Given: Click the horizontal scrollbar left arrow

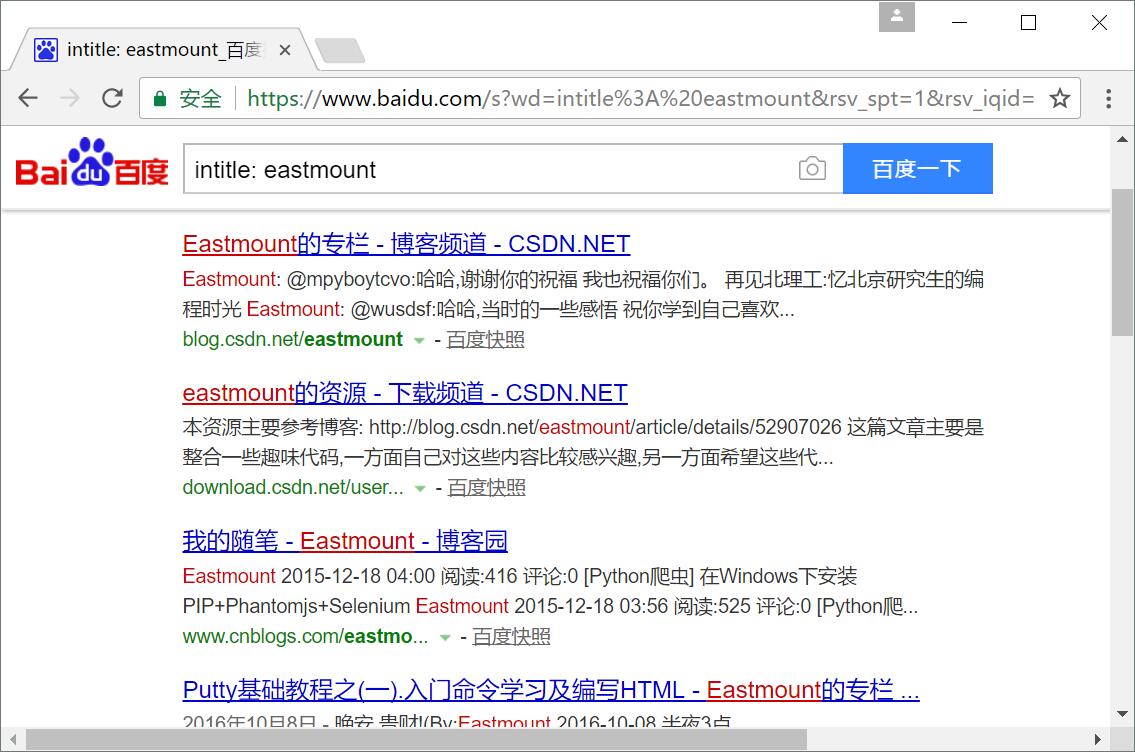Looking at the screenshot, I should click(12, 740).
